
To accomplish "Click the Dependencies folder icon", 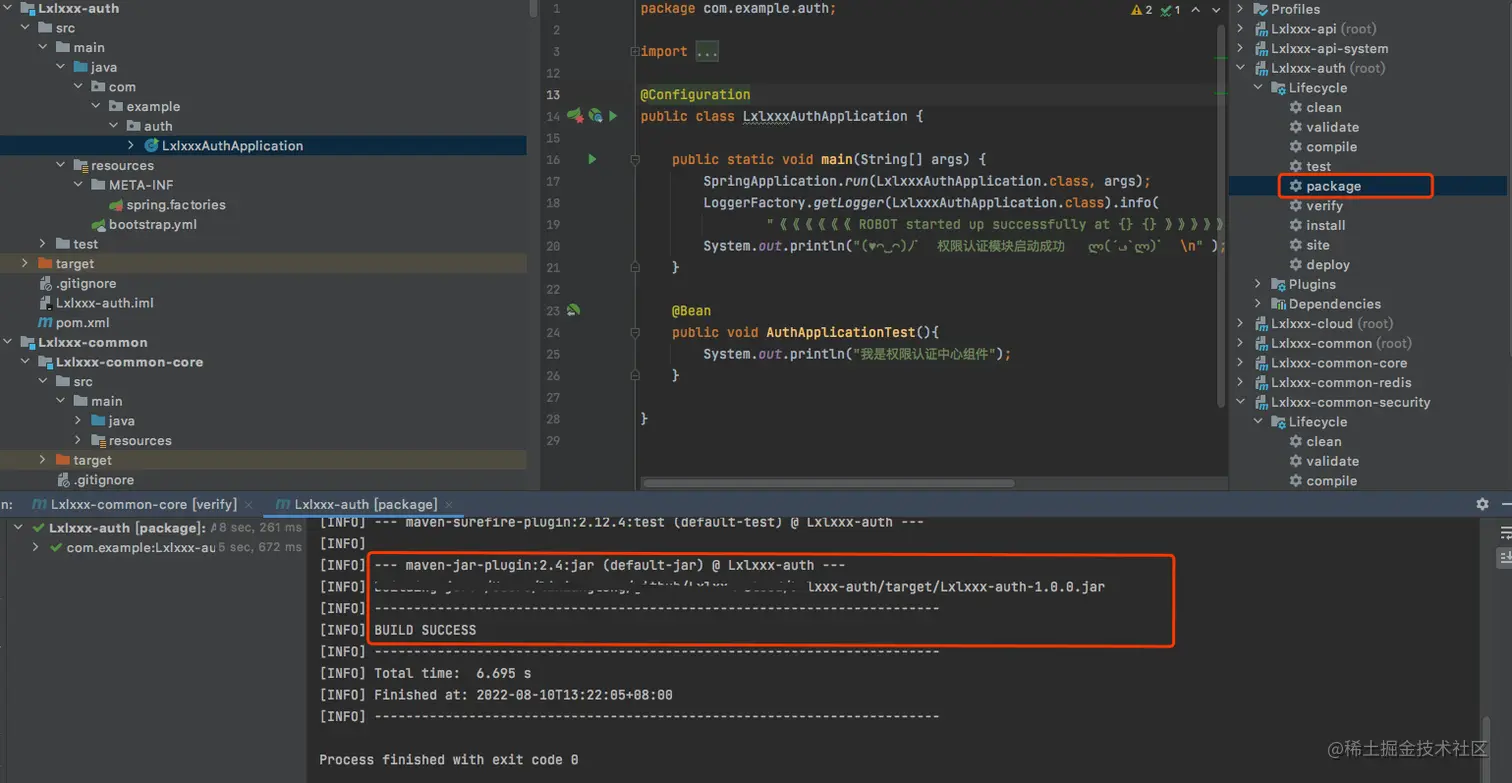I will 1278,304.
